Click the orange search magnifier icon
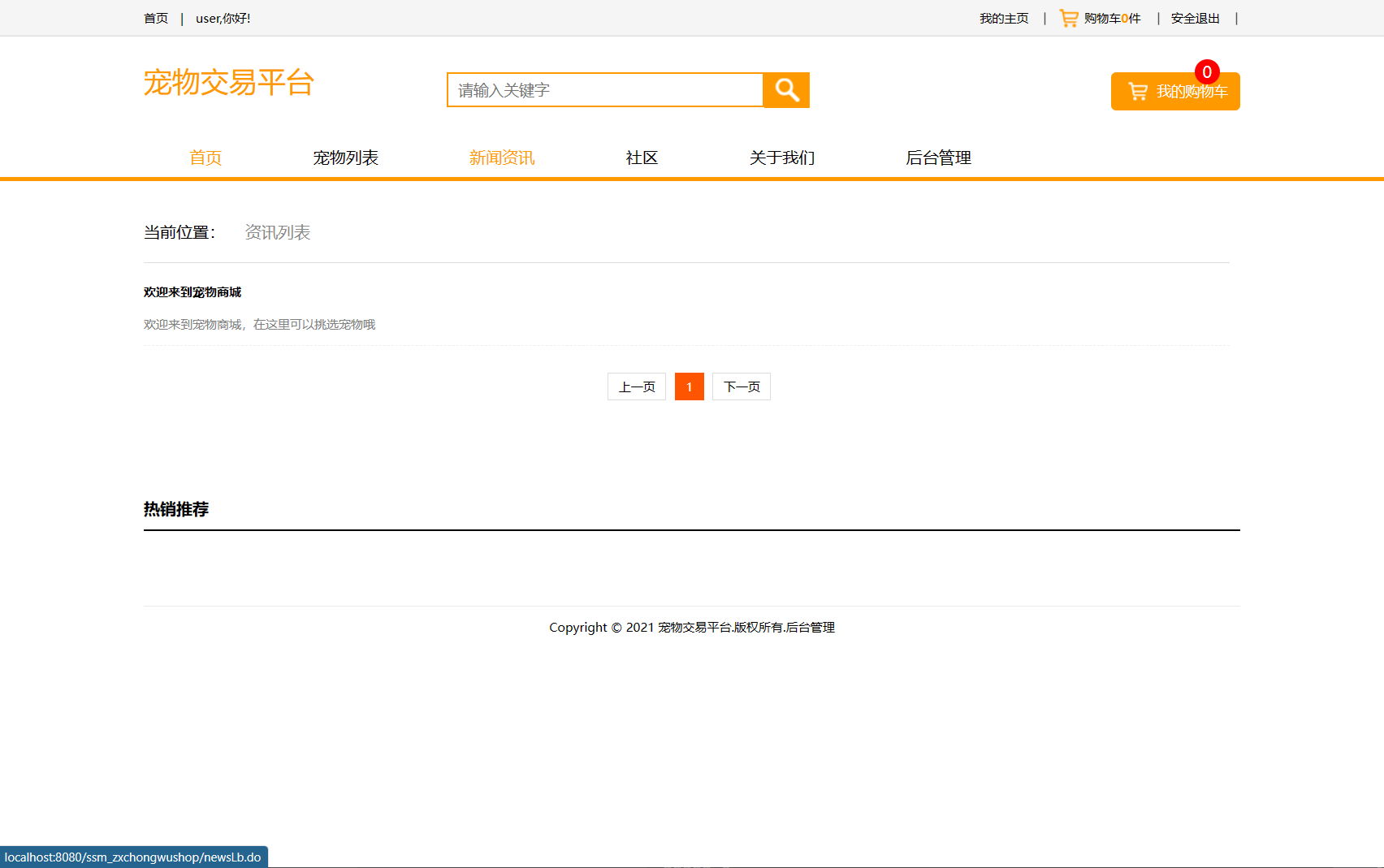Image resolution: width=1384 pixels, height=868 pixels. point(785,90)
